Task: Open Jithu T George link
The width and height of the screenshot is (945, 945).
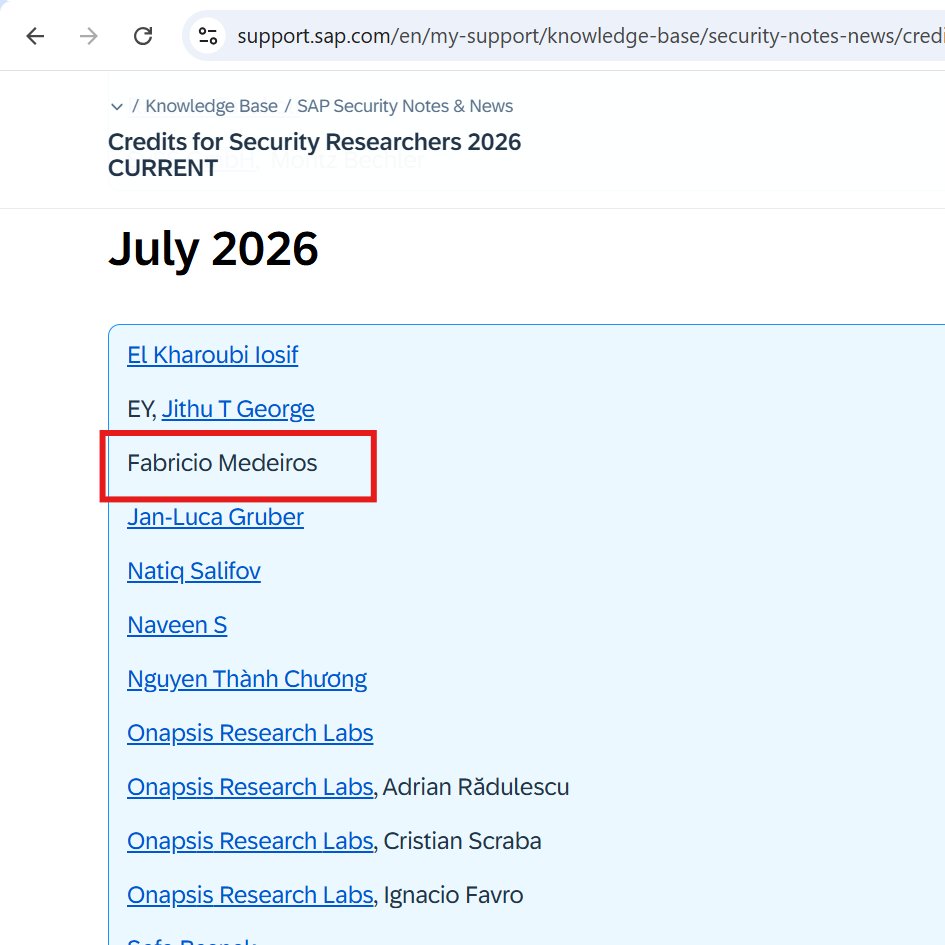Action: 238,409
